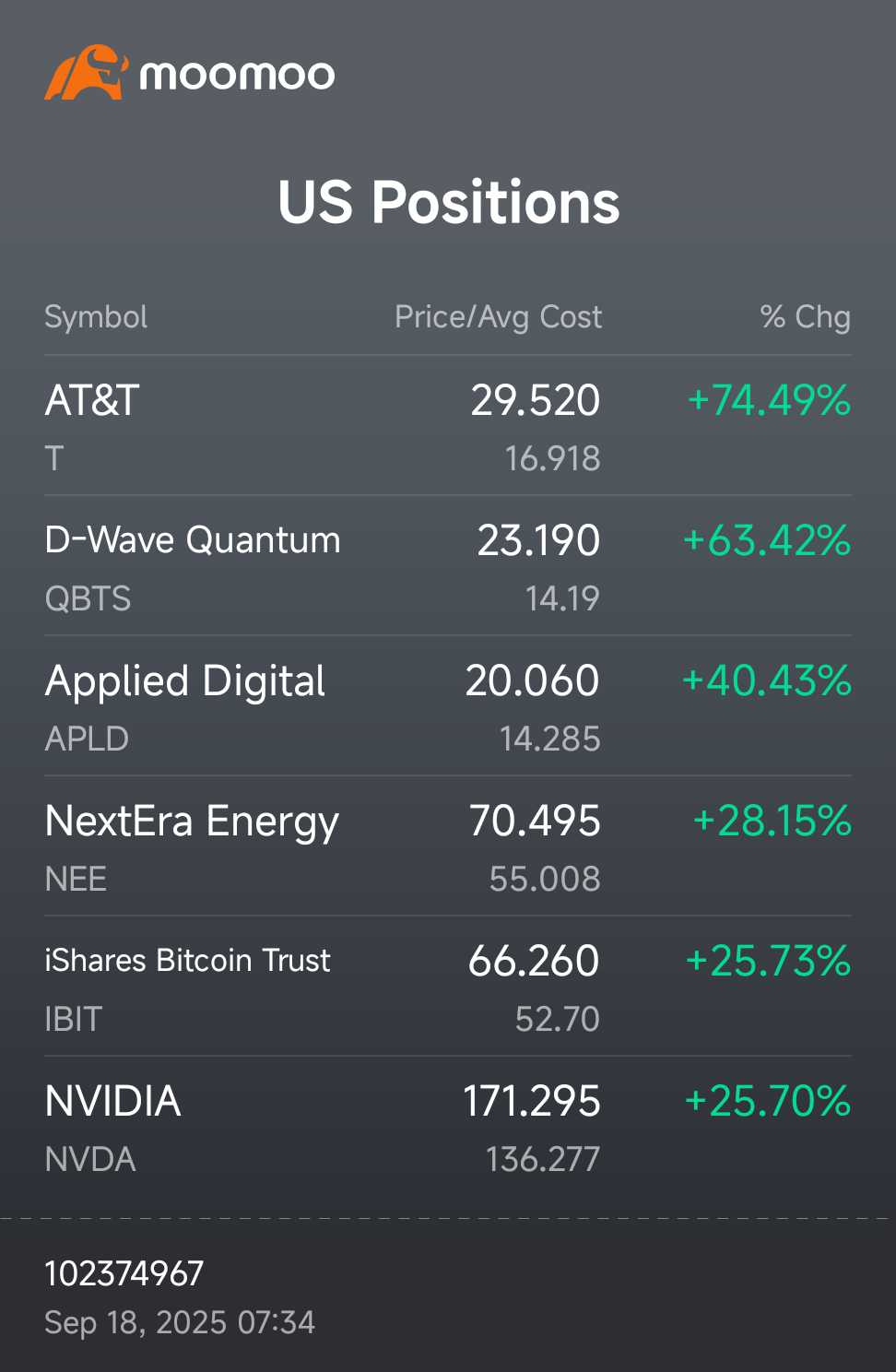This screenshot has width=896, height=1372.
Task: Open the Applied Digital position
Action: pos(185,681)
